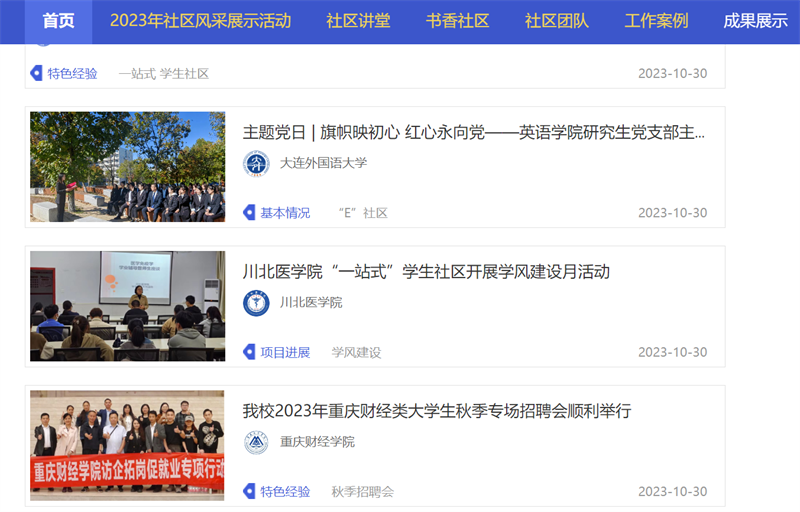Select the 书香社区 navigation item
800x512 pixels.
[458, 21]
